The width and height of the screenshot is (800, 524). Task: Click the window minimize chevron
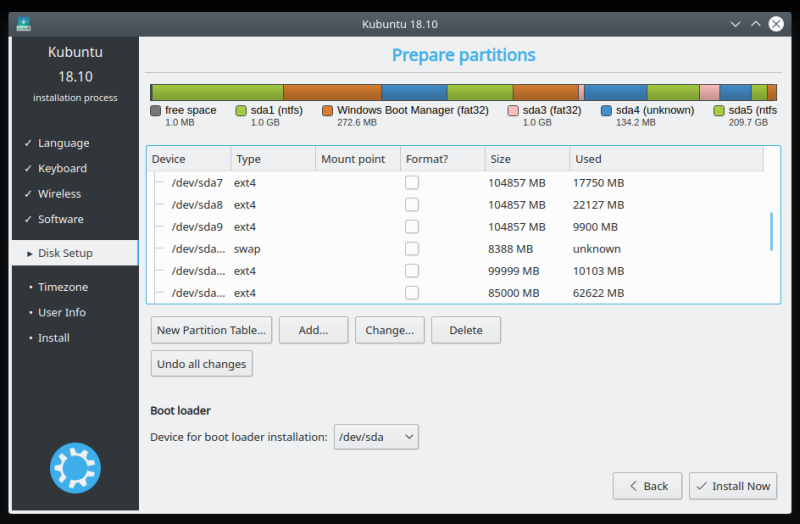[735, 24]
